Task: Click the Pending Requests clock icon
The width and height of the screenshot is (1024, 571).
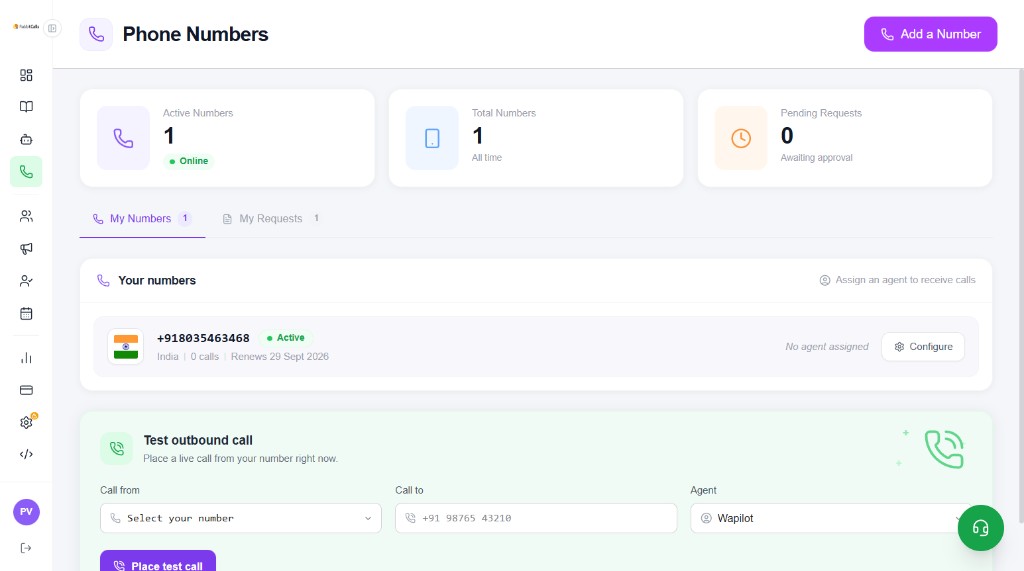Action: [x=741, y=138]
